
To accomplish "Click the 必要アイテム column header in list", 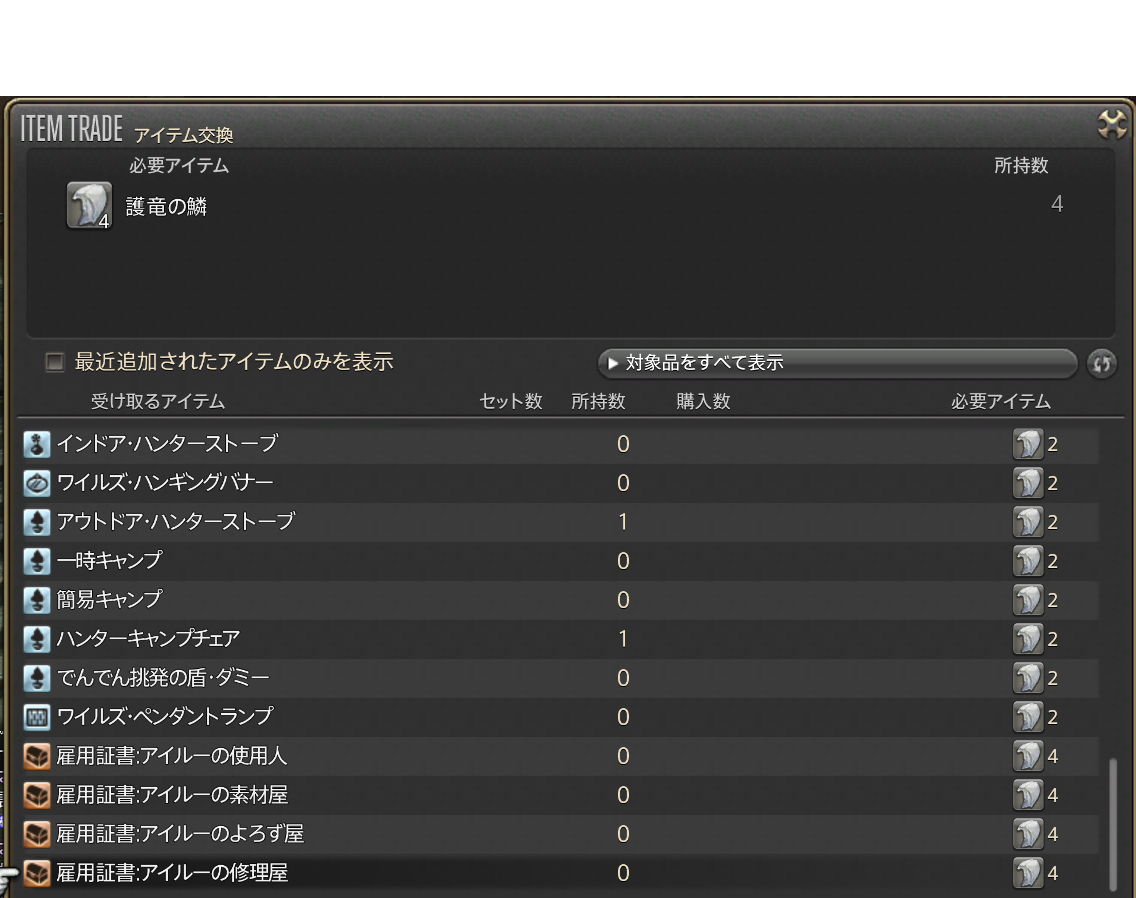I will coord(1000,402).
